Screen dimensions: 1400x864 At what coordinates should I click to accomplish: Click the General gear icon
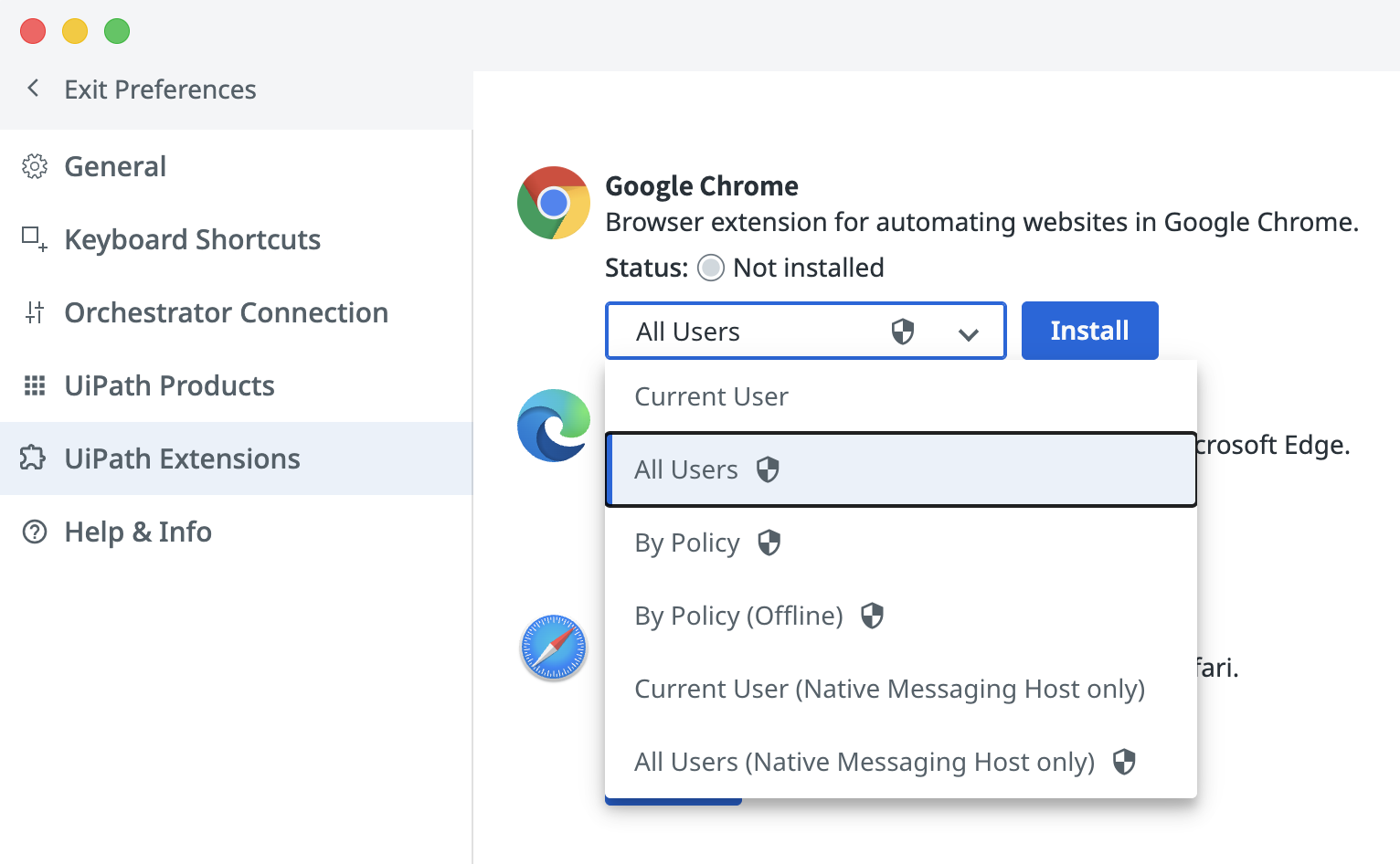click(35, 166)
